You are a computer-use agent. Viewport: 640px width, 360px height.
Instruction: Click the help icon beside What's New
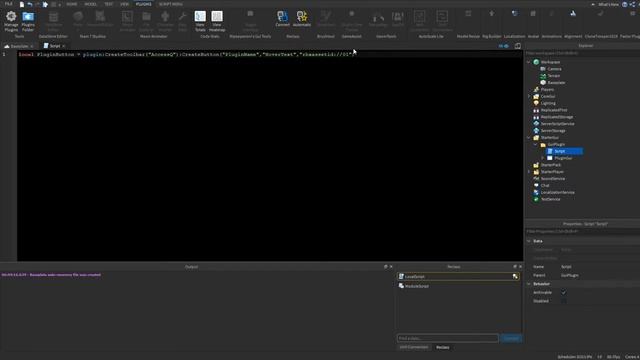[x=624, y=4]
